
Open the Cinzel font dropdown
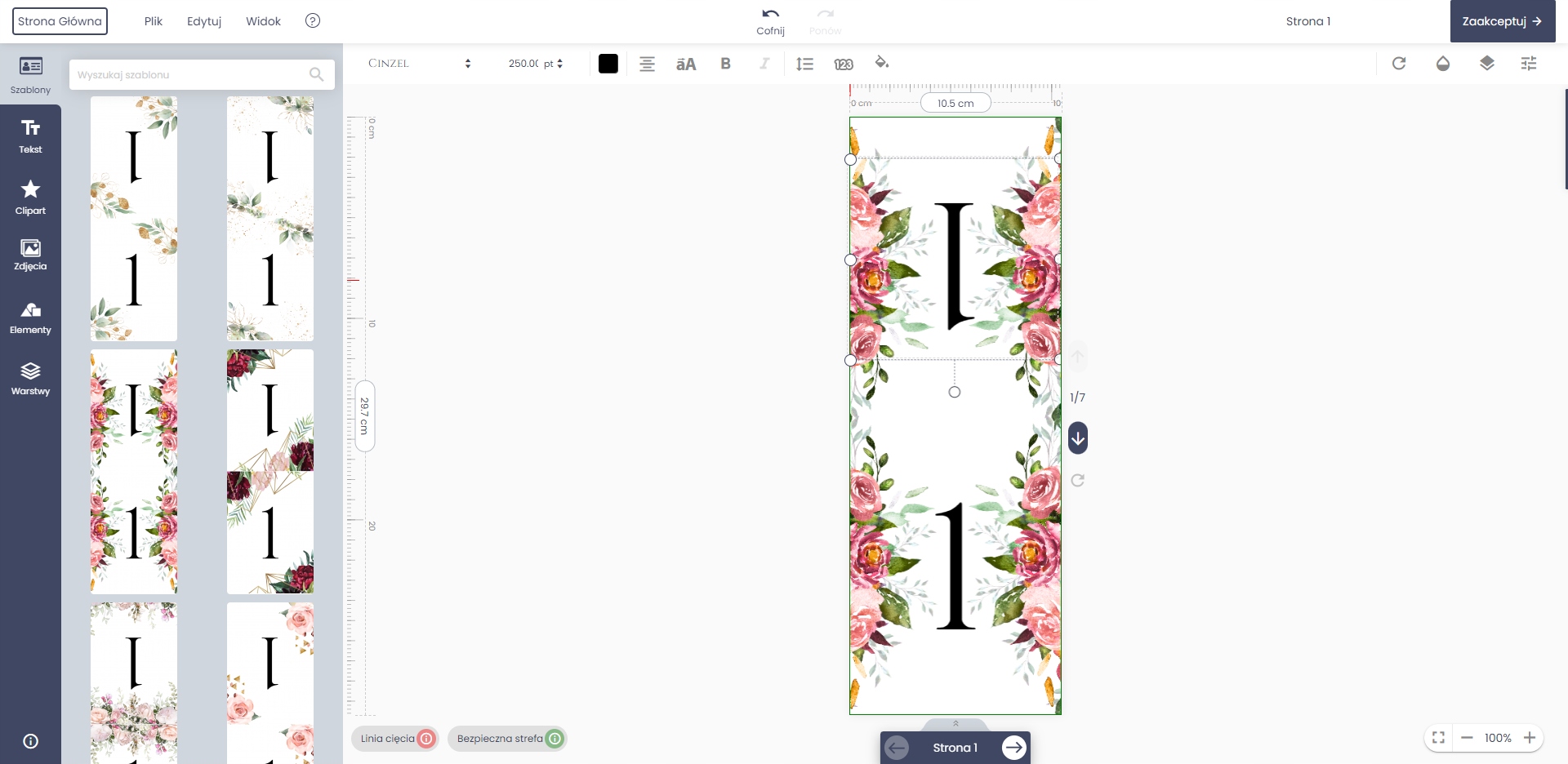pos(419,64)
